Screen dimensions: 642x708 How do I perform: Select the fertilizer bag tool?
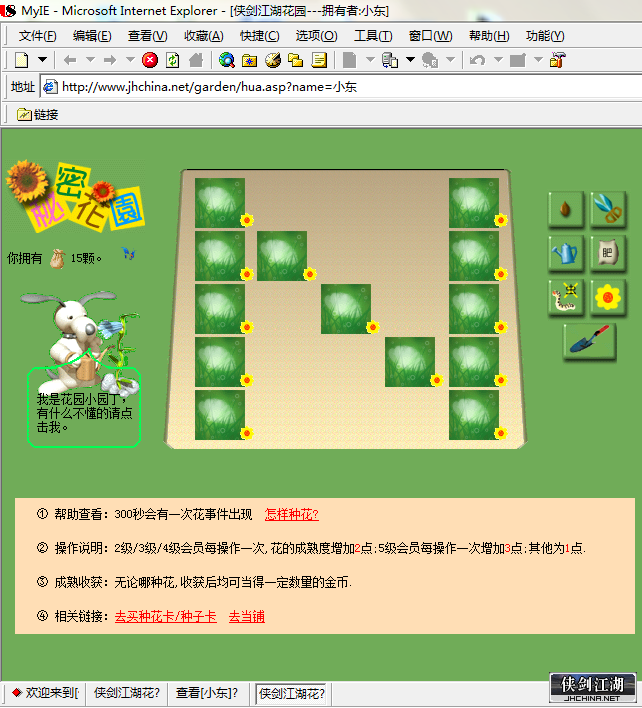click(608, 253)
